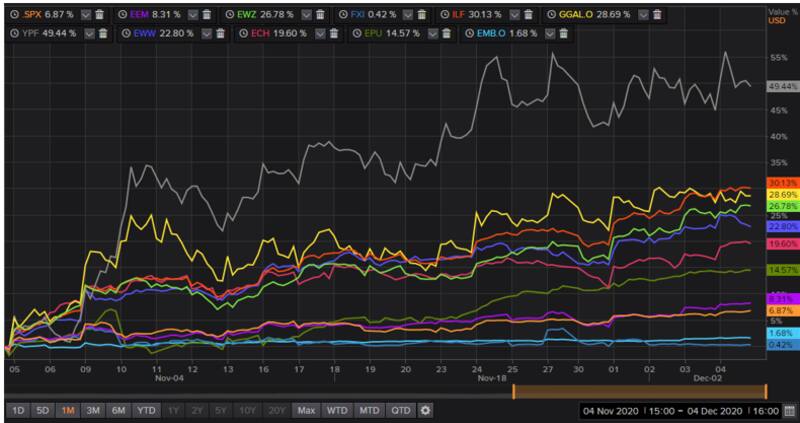Click the Max range button
Image resolution: width=800 pixels, height=423 pixels.
[x=307, y=410]
